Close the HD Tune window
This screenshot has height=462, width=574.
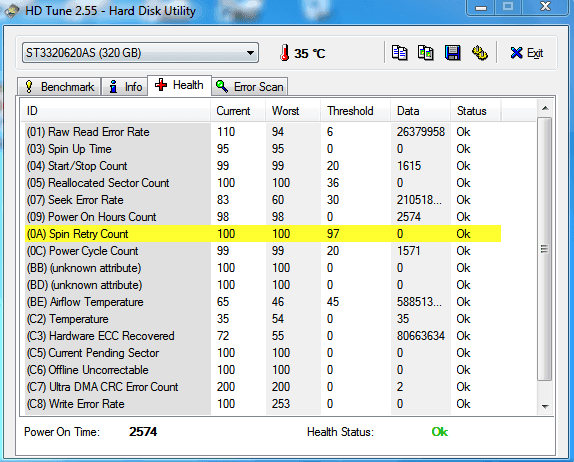(545, 7)
